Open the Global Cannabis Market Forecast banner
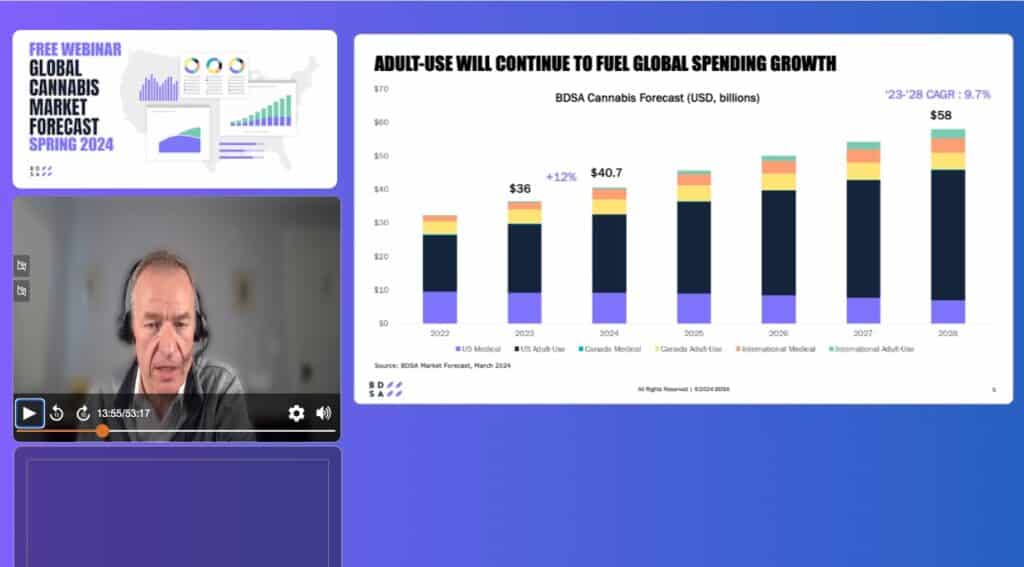 175,109
